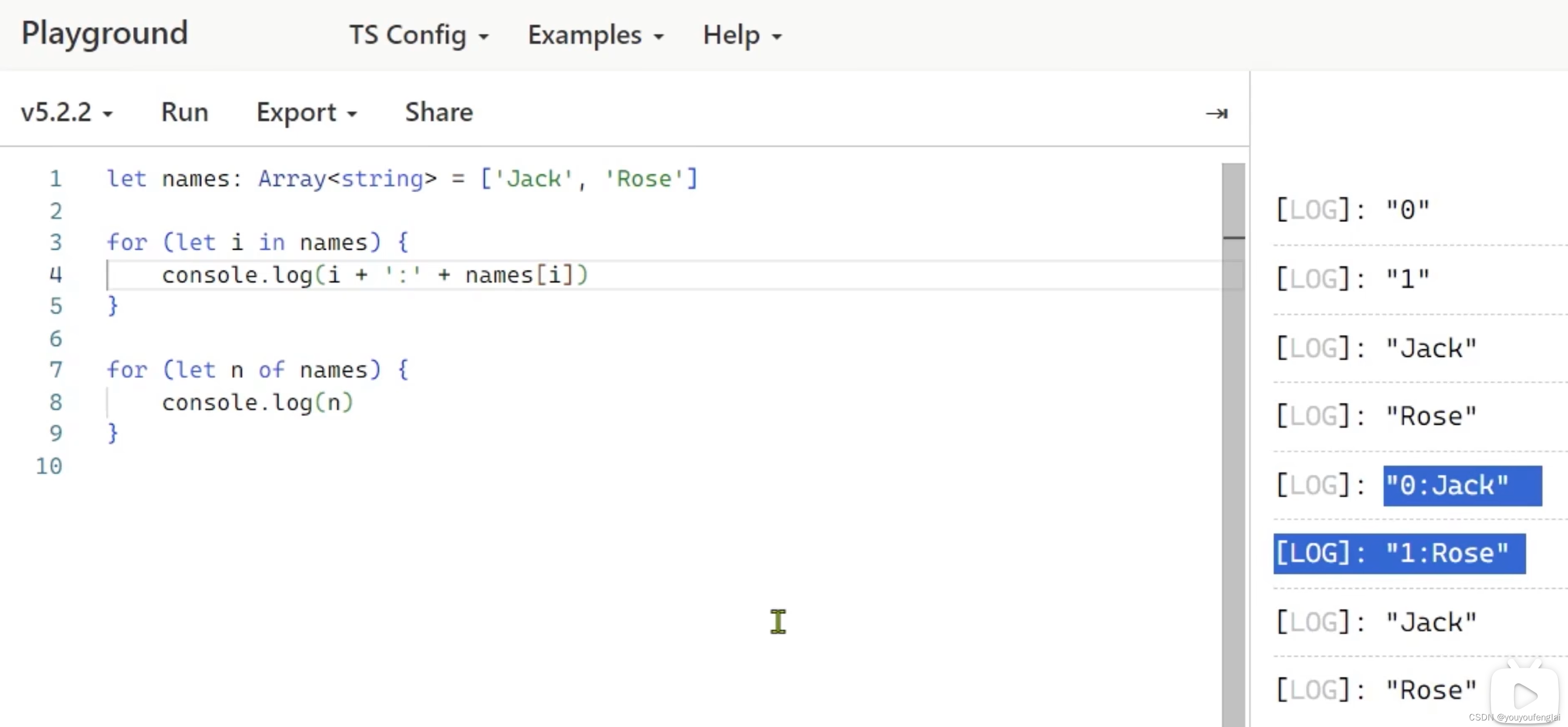1568x727 pixels.
Task: Click the log entry showing "0"
Action: (1352, 211)
